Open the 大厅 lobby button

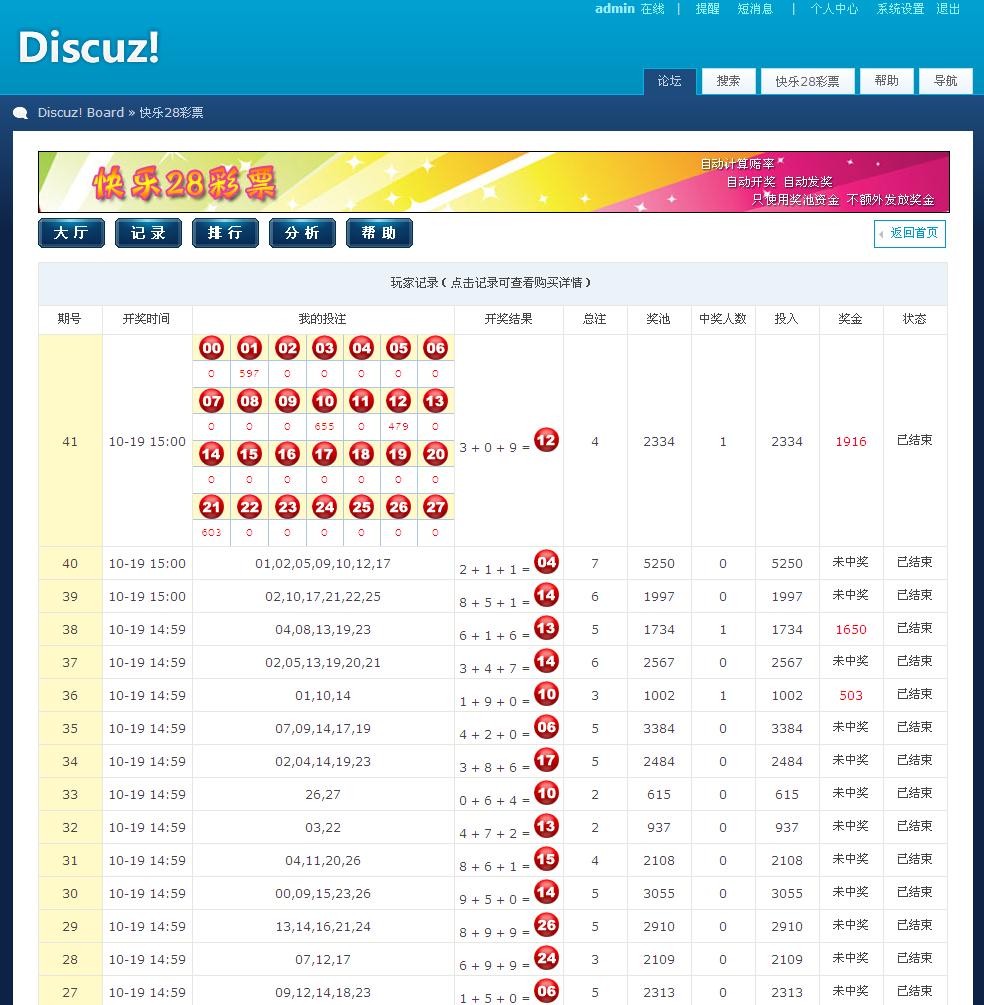[71, 233]
